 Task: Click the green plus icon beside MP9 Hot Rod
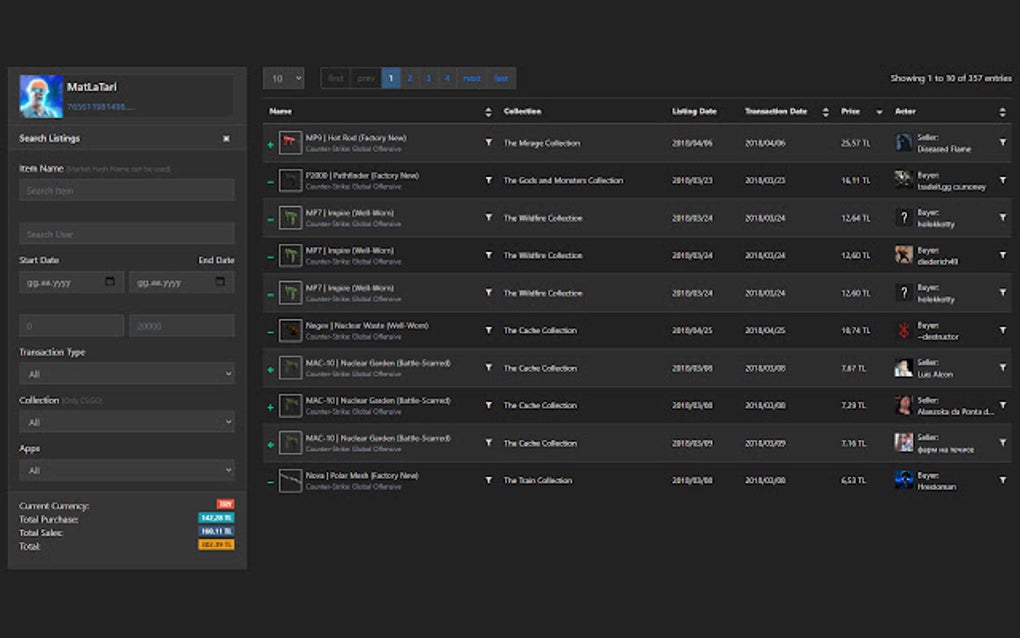(271, 142)
